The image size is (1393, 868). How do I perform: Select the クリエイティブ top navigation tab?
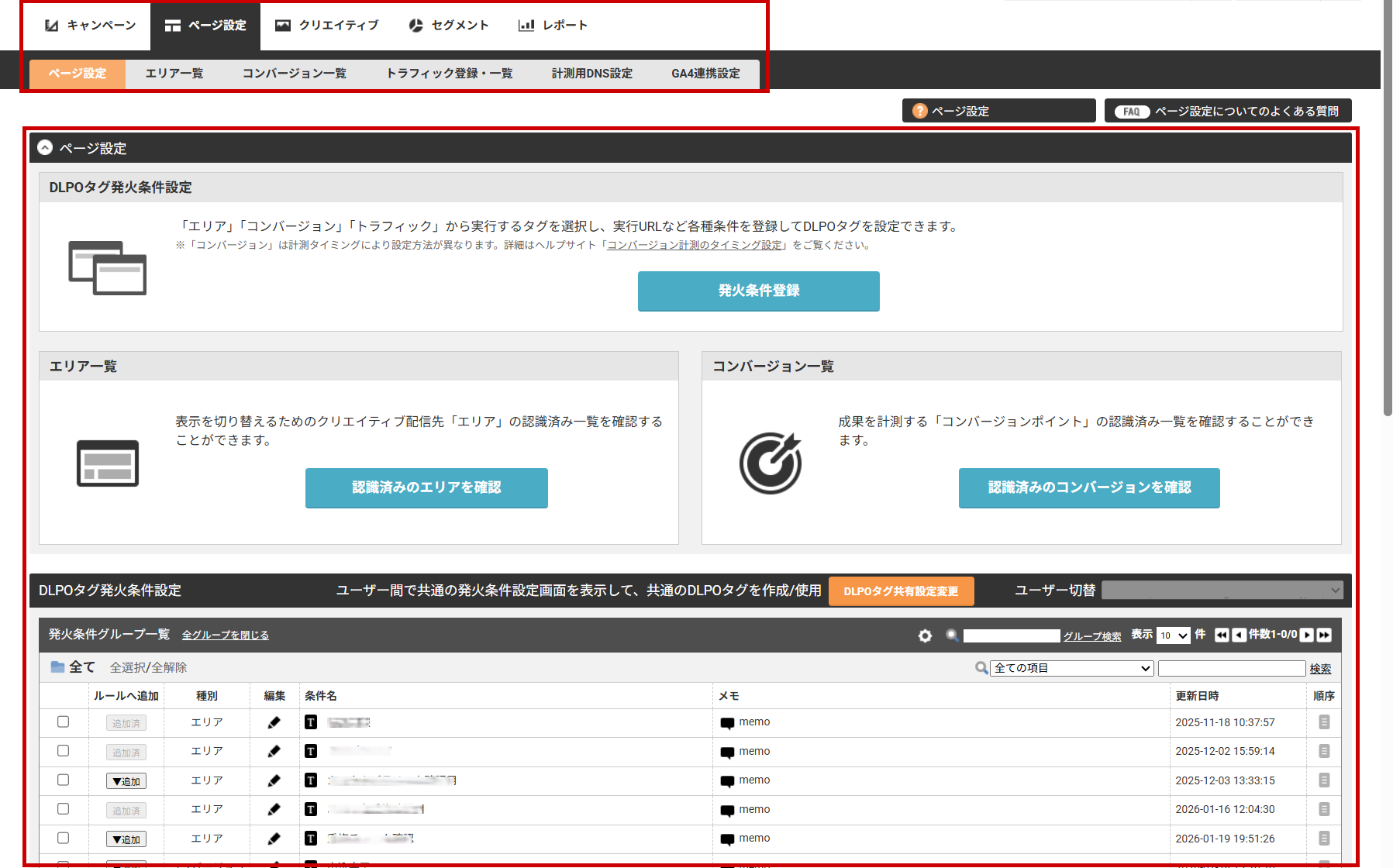click(x=327, y=26)
